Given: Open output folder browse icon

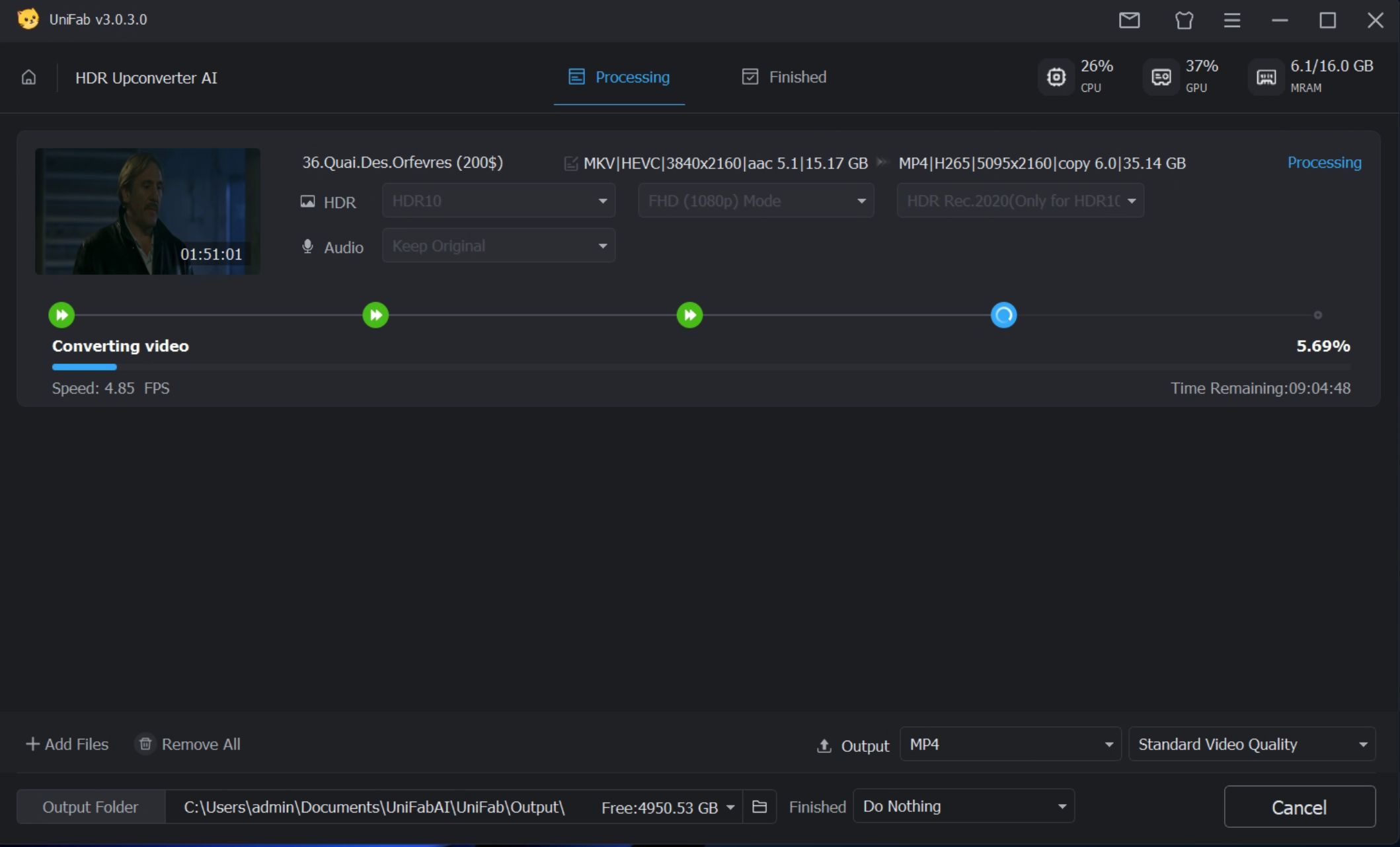Looking at the screenshot, I should click(x=759, y=807).
